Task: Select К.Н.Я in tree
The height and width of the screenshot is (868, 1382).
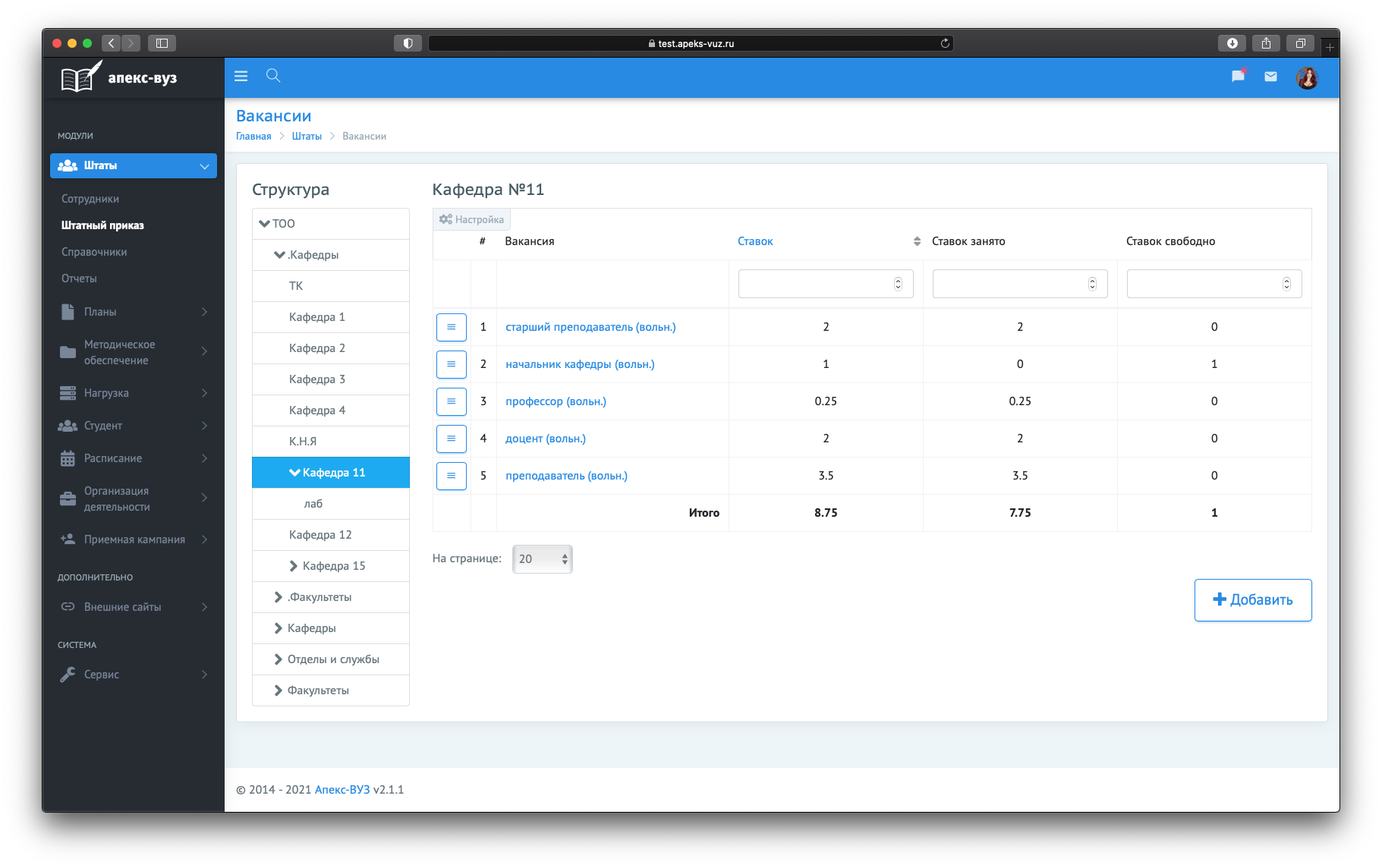Action: point(331,442)
